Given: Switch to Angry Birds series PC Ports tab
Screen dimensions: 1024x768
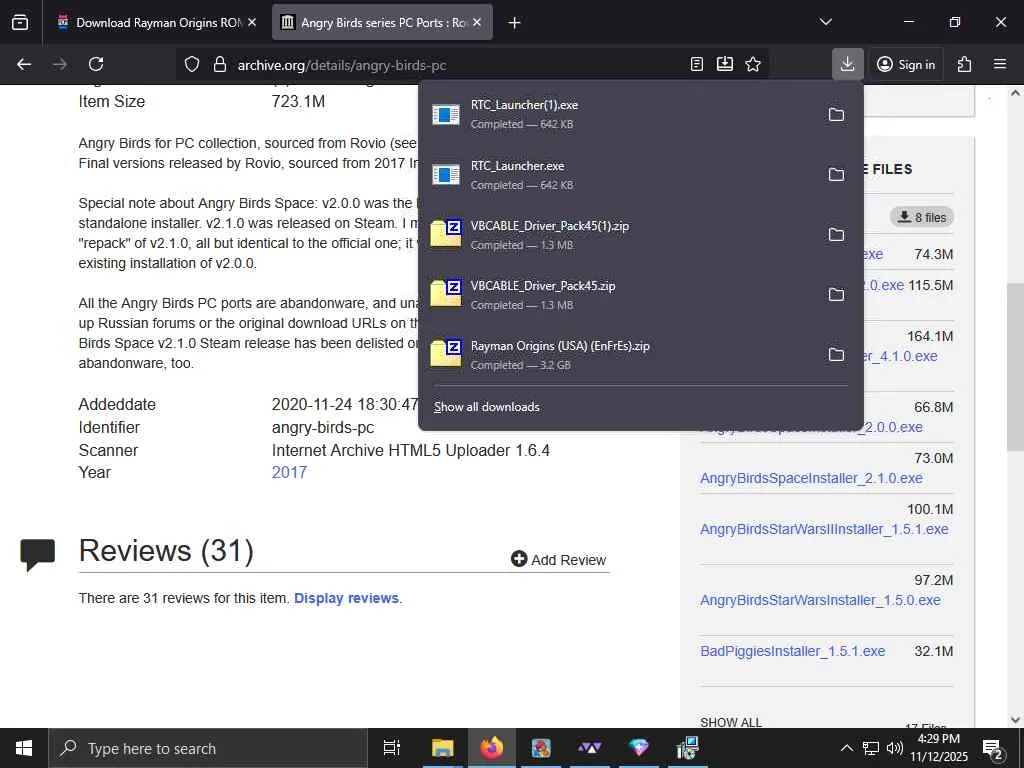Looking at the screenshot, I should coord(382,22).
